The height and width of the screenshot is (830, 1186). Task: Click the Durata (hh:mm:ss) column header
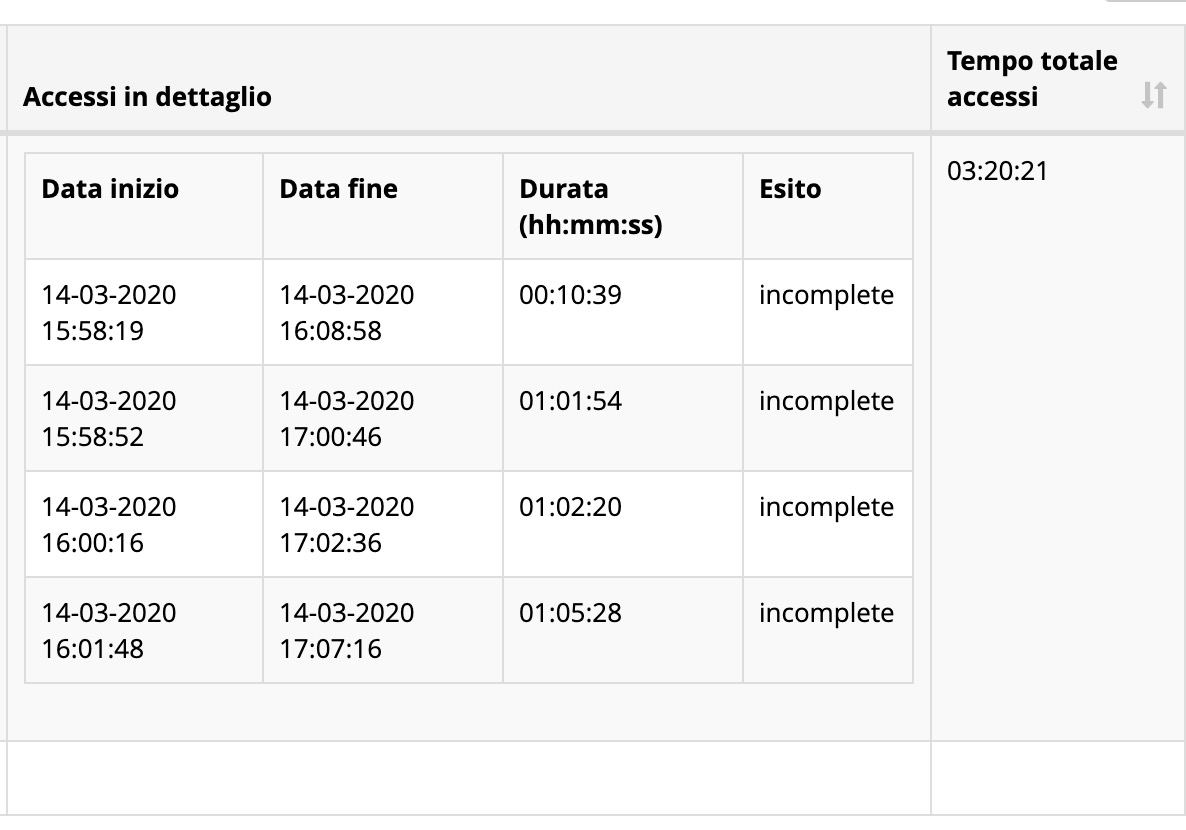pos(590,207)
